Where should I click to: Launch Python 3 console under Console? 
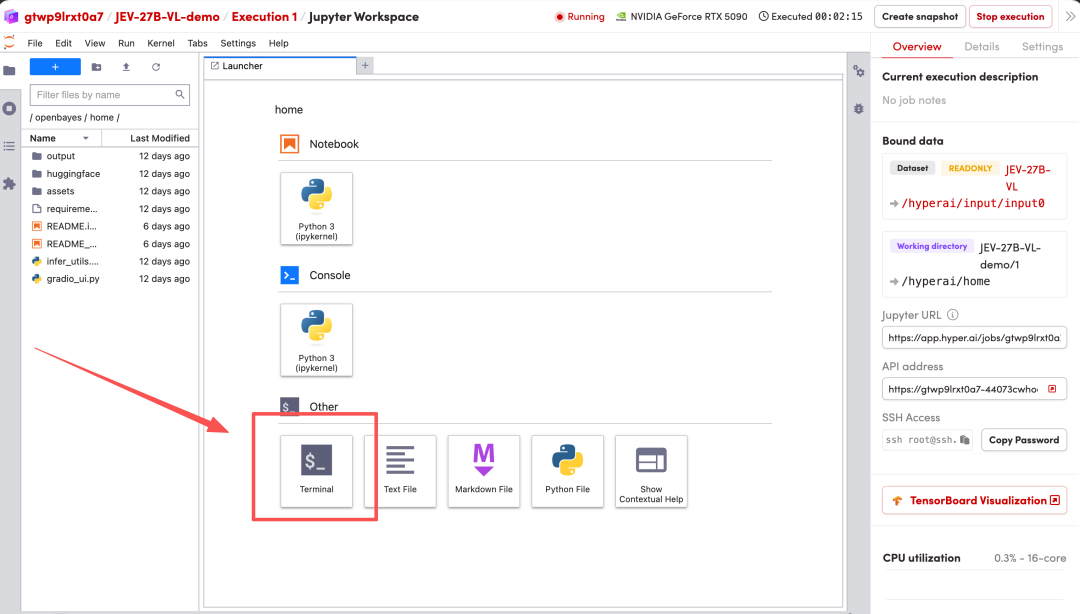[316, 340]
